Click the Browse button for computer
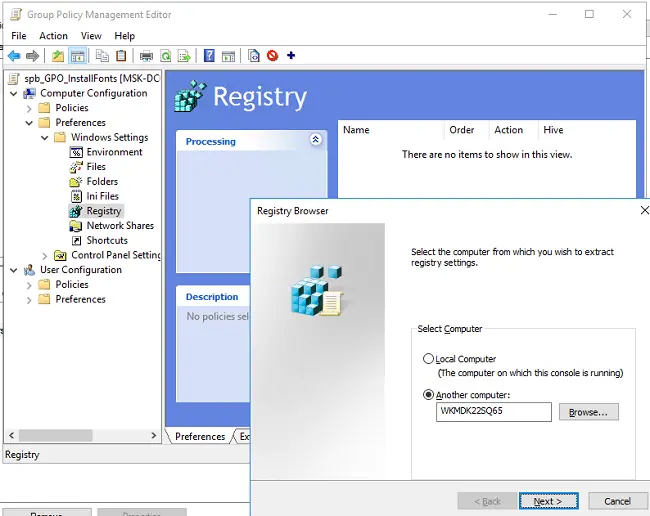 click(588, 412)
